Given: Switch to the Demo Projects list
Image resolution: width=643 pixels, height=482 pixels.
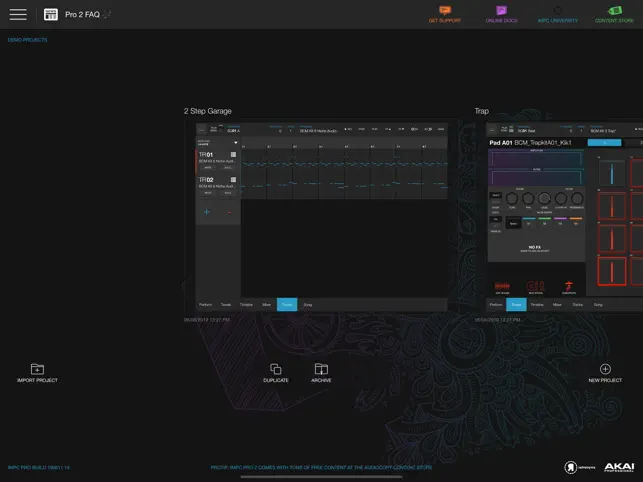Looking at the screenshot, I should 27,40.
